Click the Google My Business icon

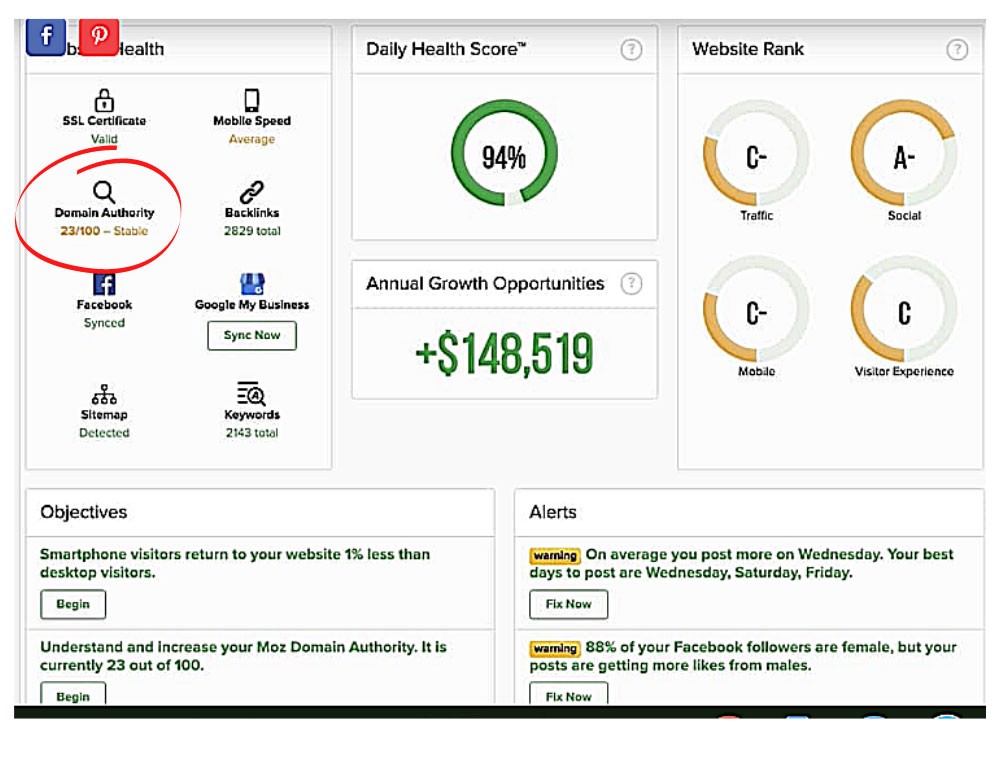[252, 284]
